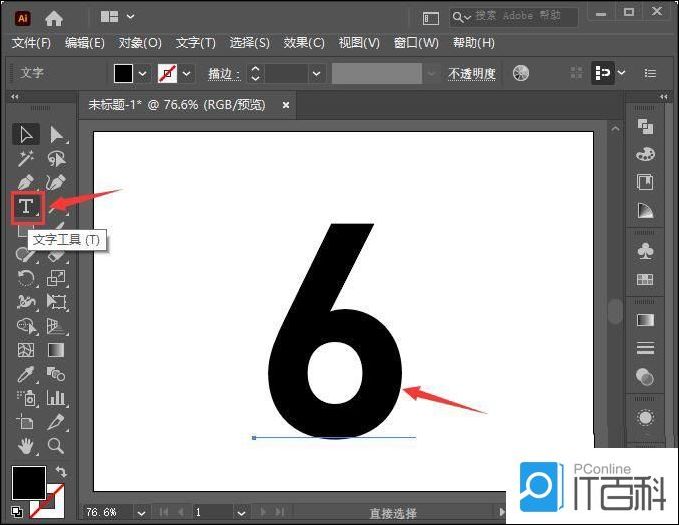Click the Home icon
The height and width of the screenshot is (525, 679).
pyautogui.click(x=54, y=19)
